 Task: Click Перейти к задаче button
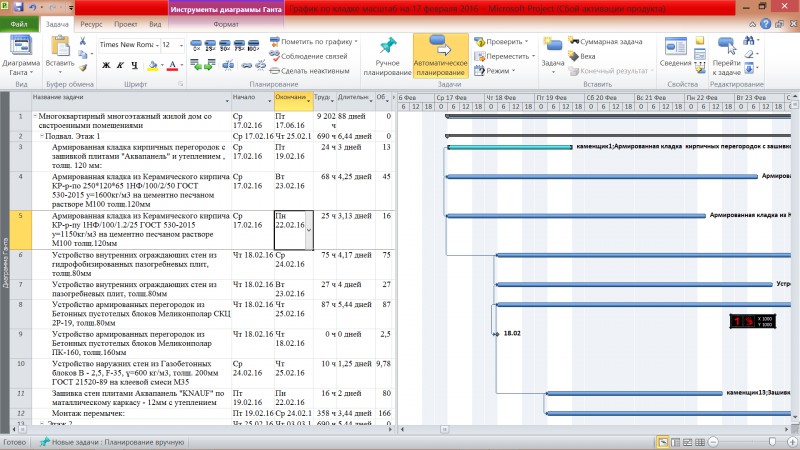[x=727, y=56]
